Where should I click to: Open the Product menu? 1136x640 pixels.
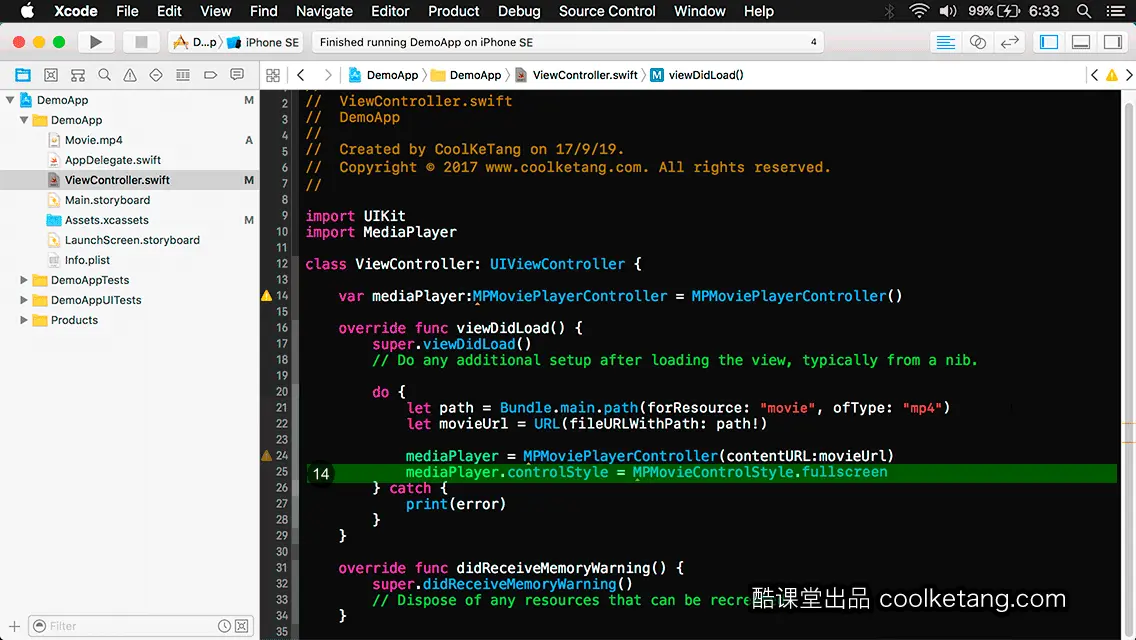[x=454, y=11]
